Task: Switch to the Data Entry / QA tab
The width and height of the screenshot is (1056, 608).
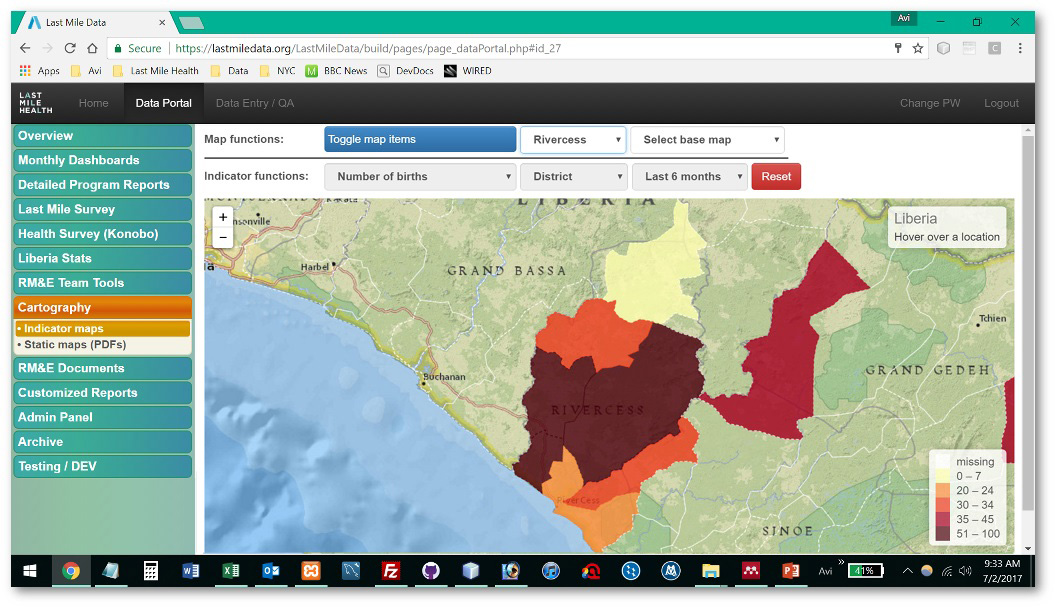Action: 254,103
